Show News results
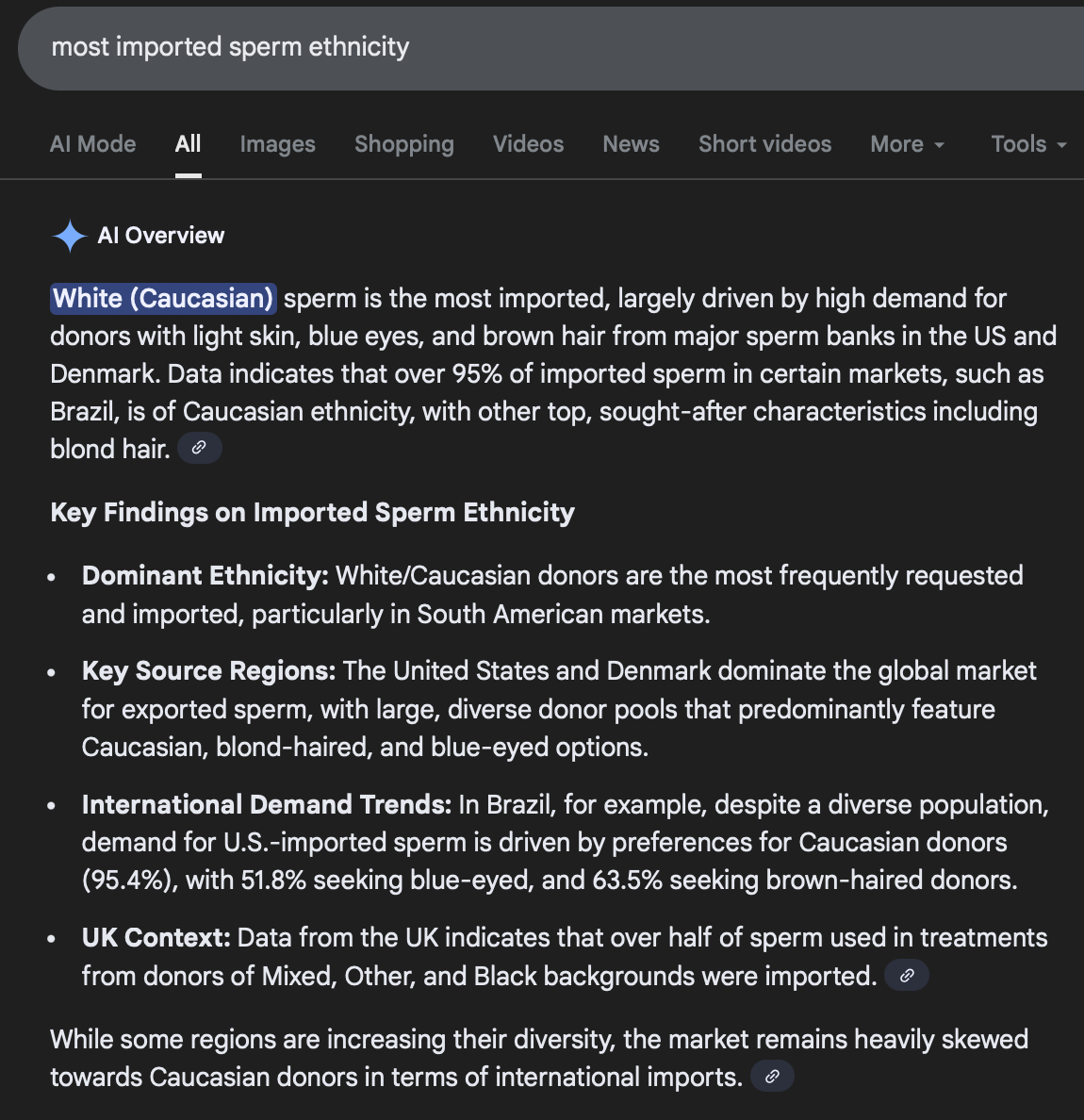 click(631, 144)
